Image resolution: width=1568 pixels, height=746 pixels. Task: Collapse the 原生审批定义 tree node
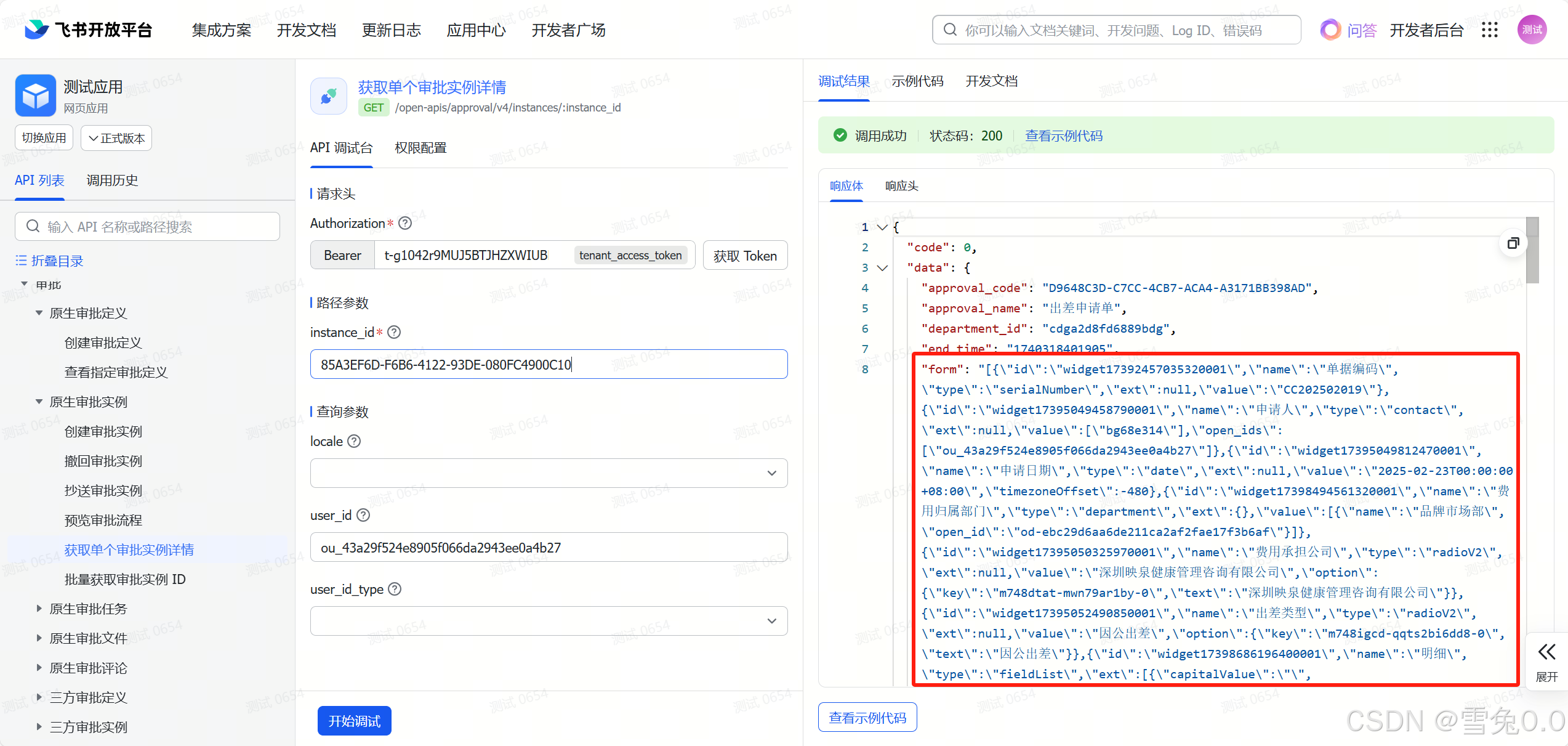click(39, 313)
